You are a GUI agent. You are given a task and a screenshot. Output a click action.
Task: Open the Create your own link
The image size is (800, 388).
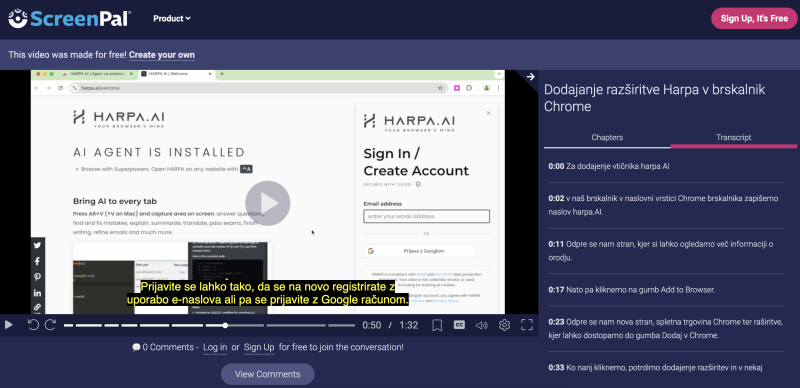coord(162,55)
